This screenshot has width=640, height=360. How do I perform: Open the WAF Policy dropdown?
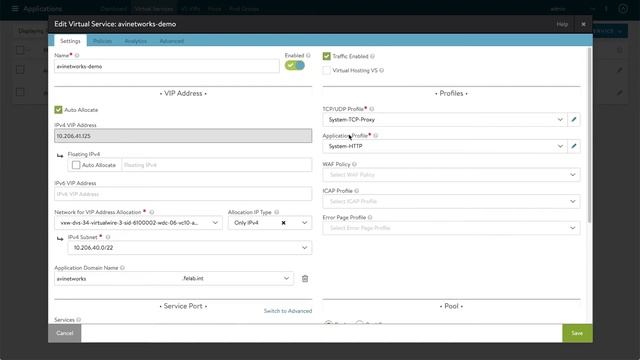click(x=573, y=175)
